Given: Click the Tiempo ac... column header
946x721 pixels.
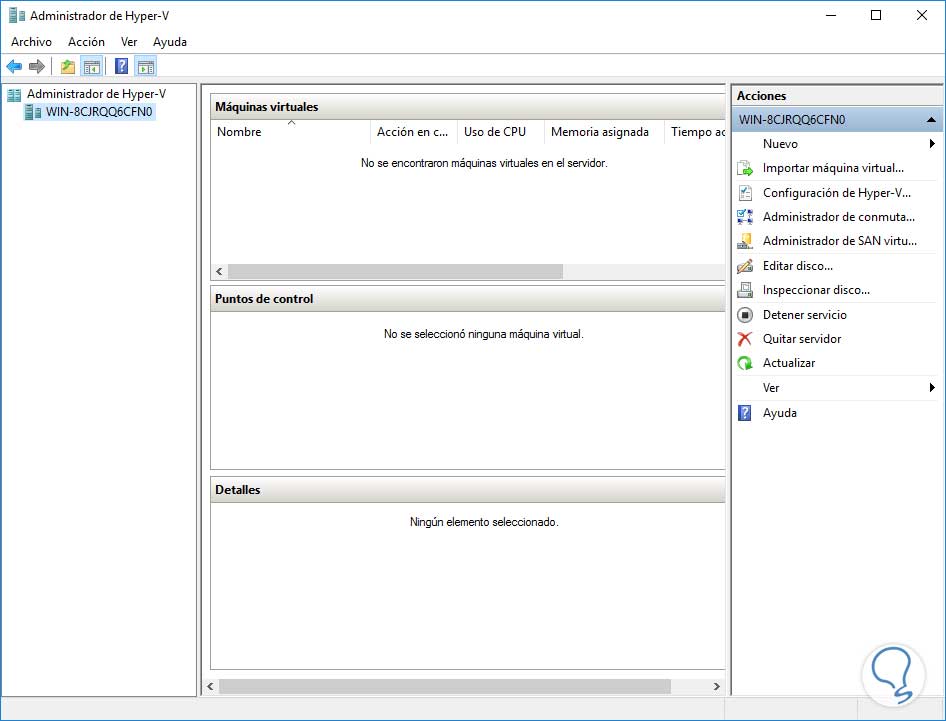Looking at the screenshot, I should (695, 132).
